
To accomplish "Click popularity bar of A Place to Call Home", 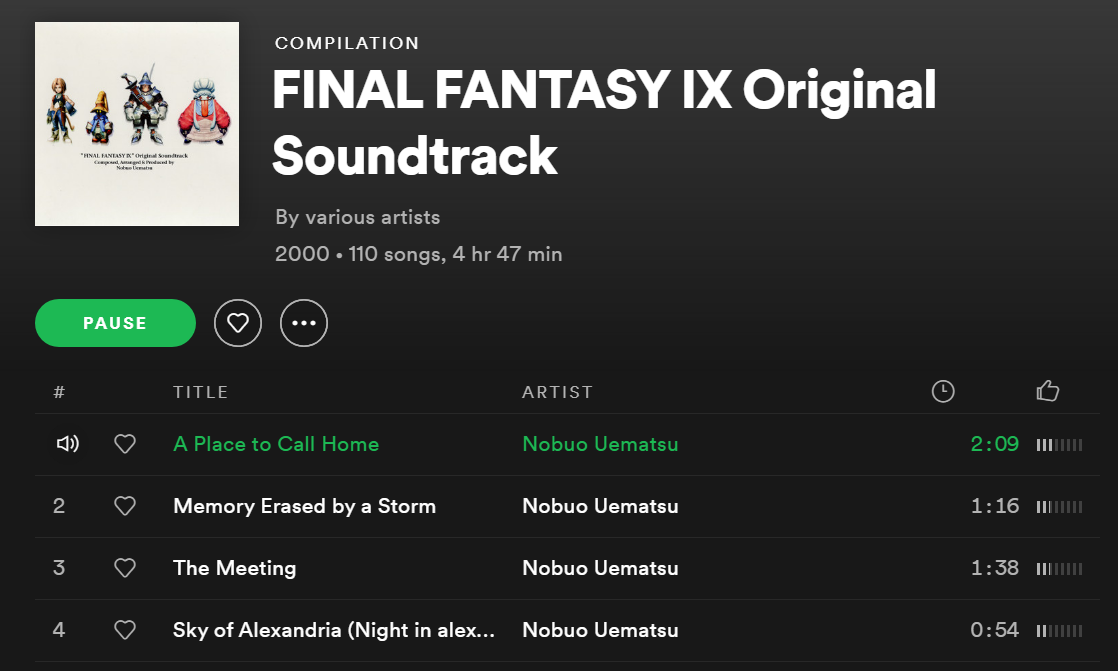I will pyautogui.click(x=1059, y=445).
